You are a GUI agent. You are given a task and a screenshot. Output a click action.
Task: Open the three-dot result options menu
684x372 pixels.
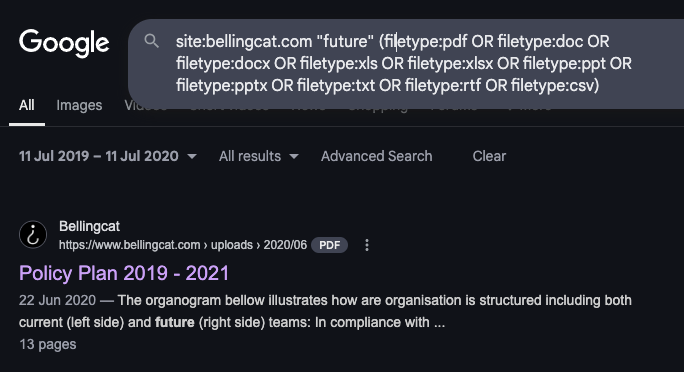click(367, 245)
